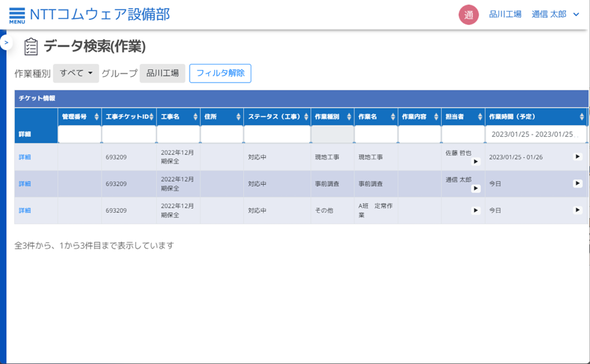Open 詳細 link for 事前調査 row
The height and width of the screenshot is (364, 590).
pos(25,184)
